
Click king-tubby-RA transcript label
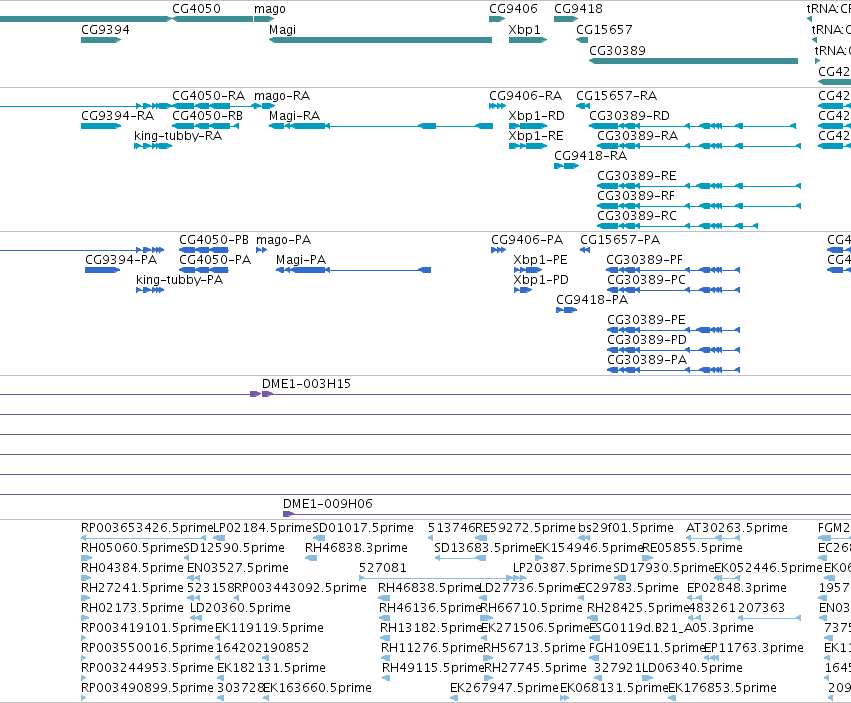click(x=178, y=136)
